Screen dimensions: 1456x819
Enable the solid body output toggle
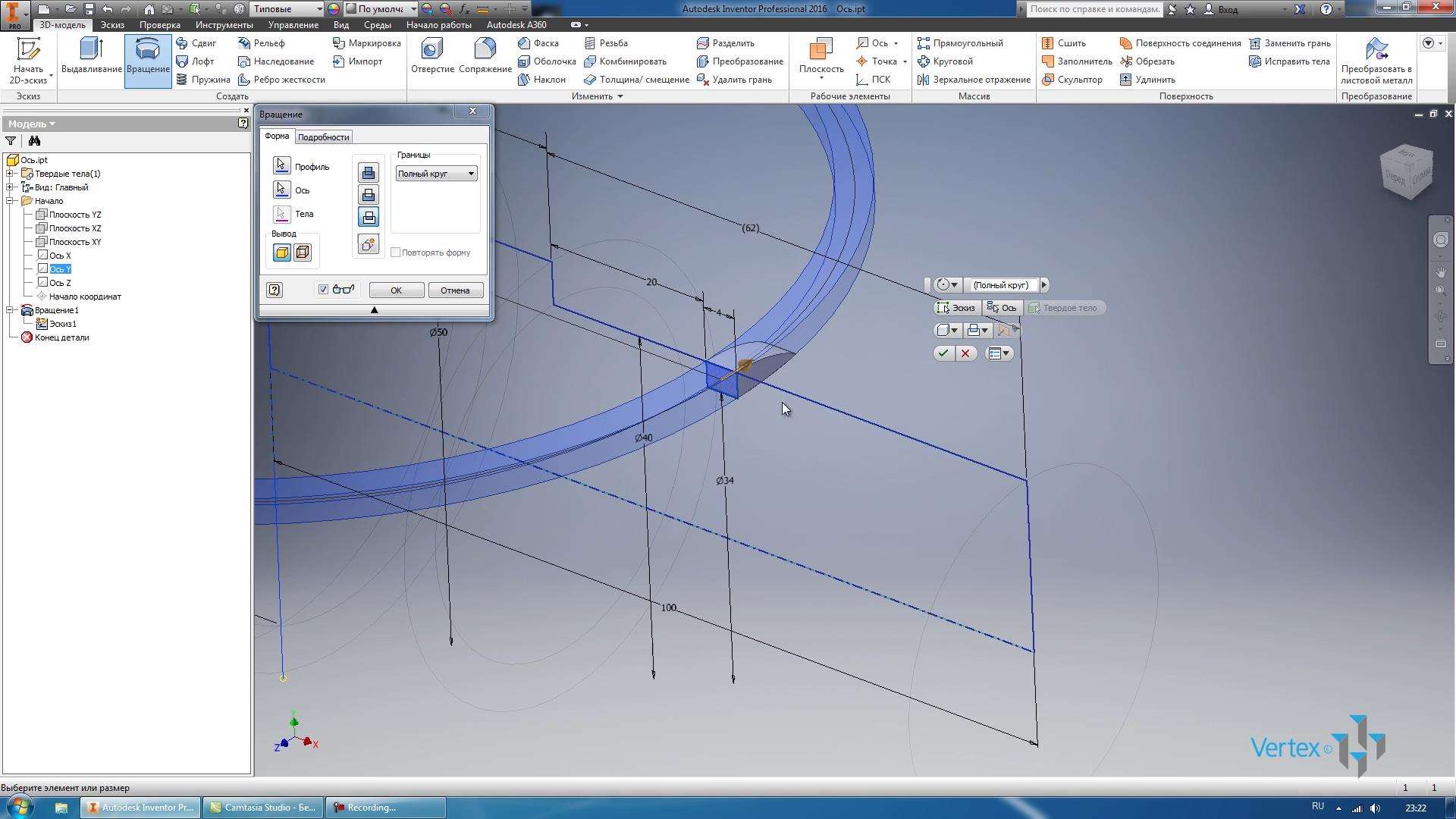coord(282,252)
